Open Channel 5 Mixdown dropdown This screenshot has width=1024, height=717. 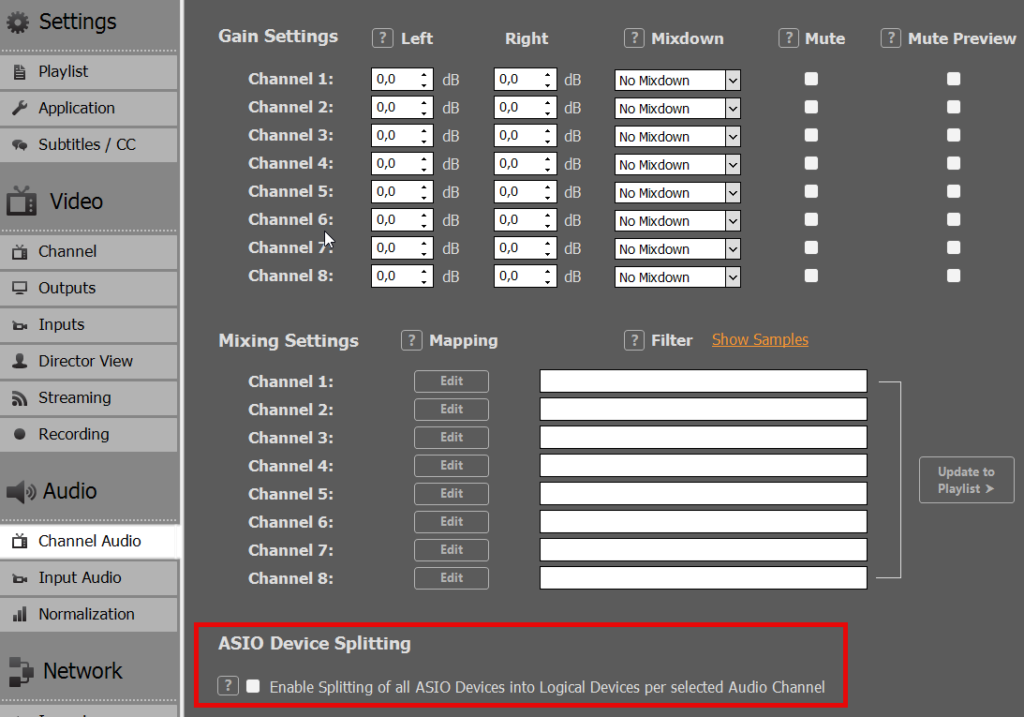click(x=677, y=193)
